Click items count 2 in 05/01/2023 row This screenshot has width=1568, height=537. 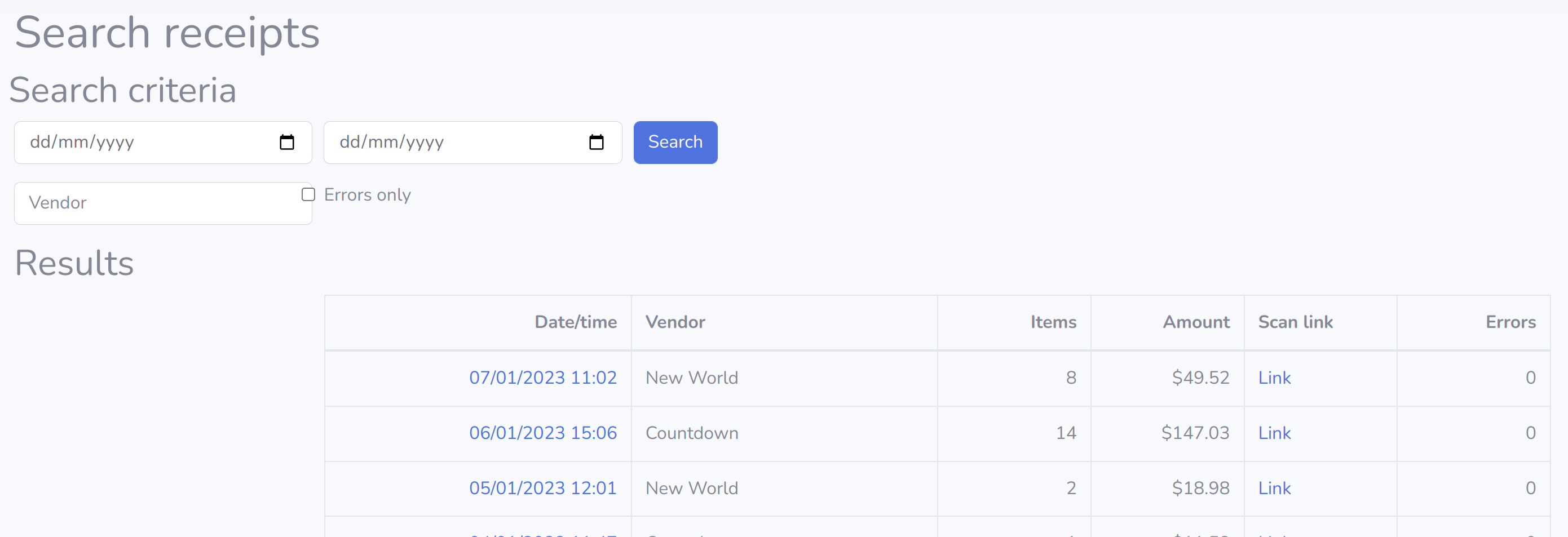pyautogui.click(x=1014, y=489)
